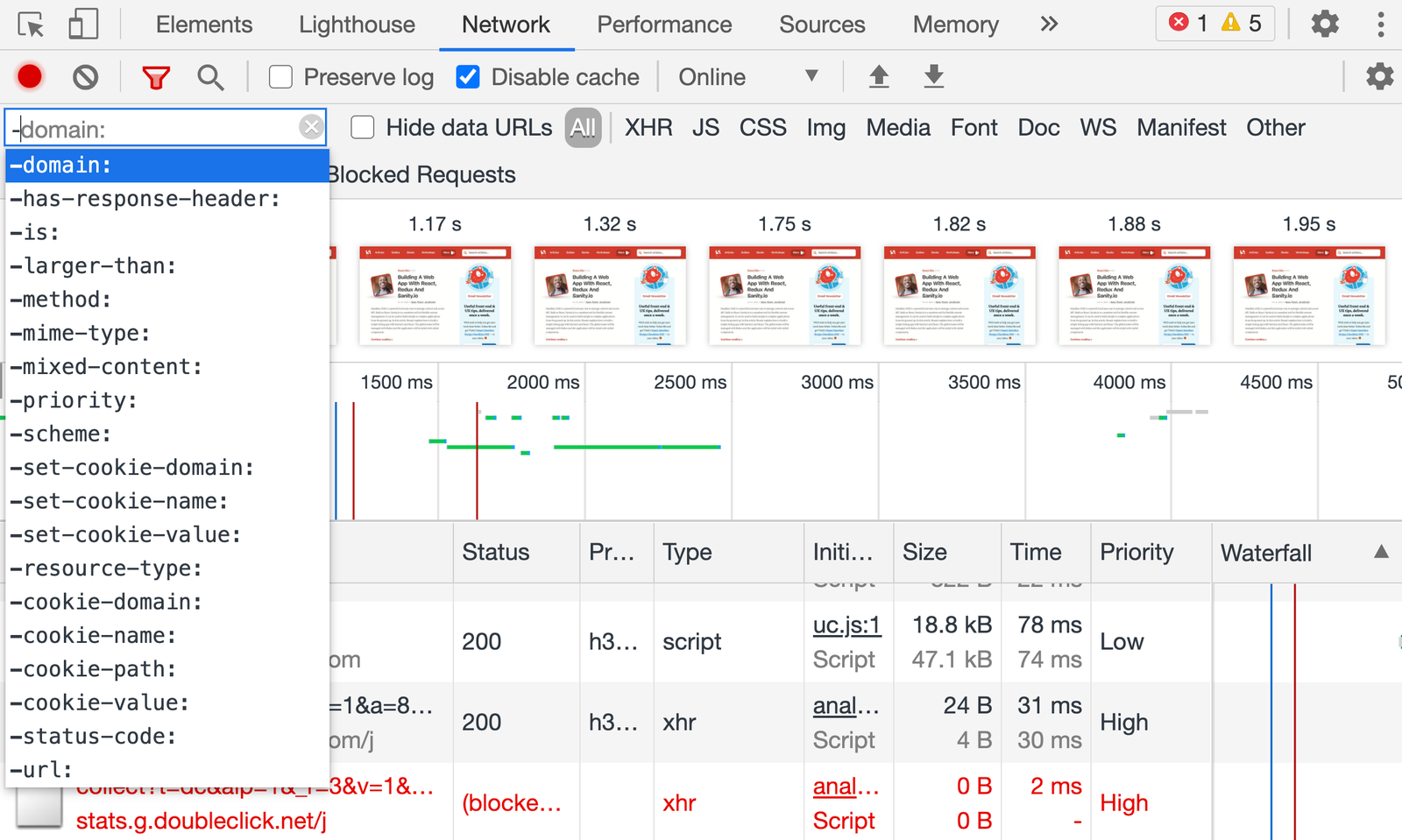Choose -status-code: suggestion
The width and height of the screenshot is (1402, 840).
(x=167, y=737)
